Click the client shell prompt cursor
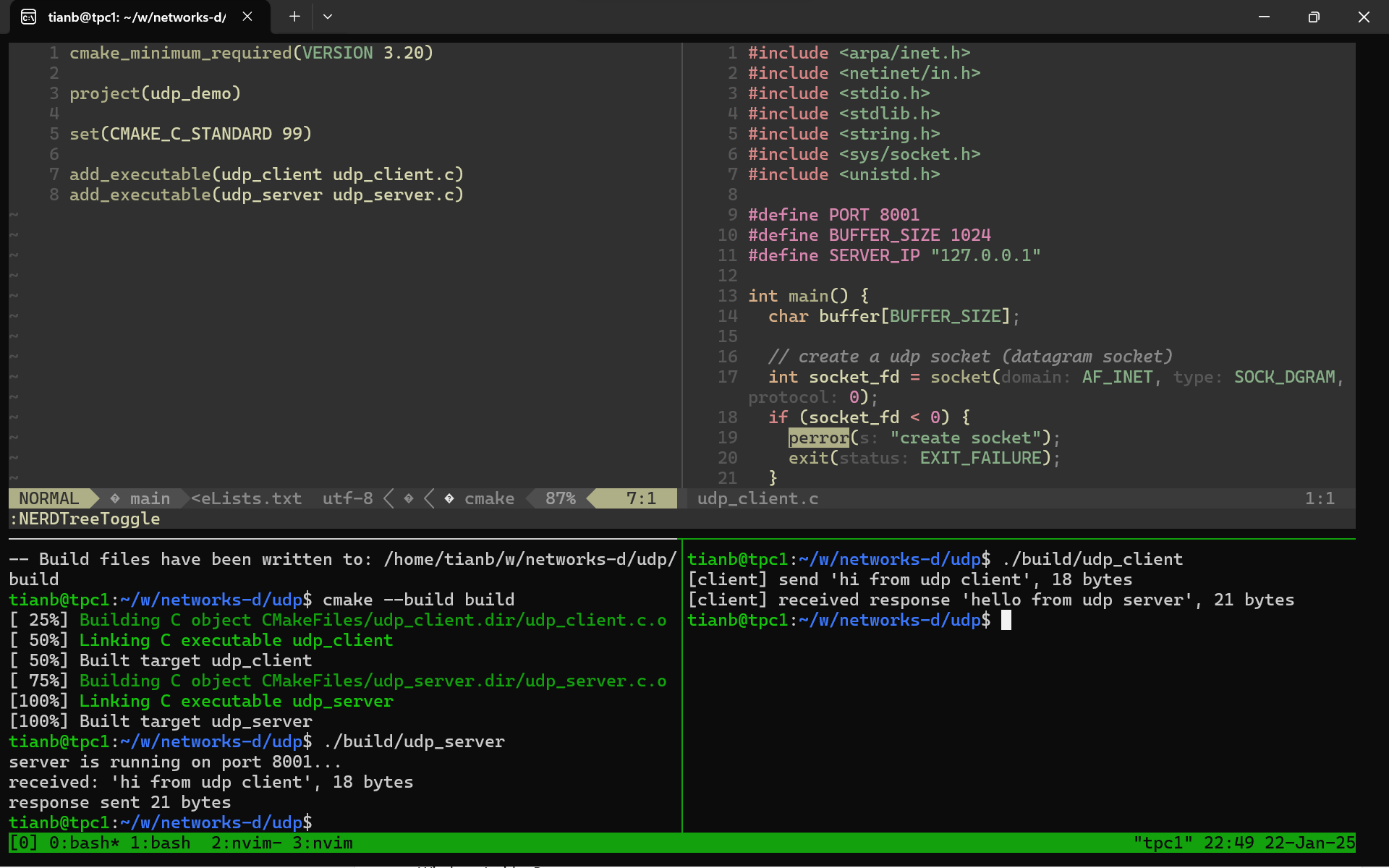 (x=1006, y=620)
